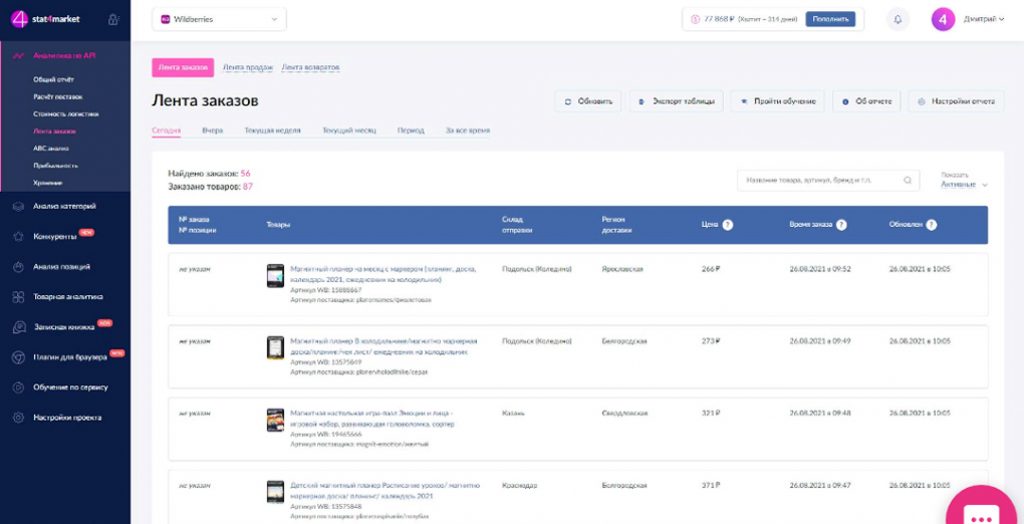Click help icon next to Цена column

pyautogui.click(x=728, y=225)
